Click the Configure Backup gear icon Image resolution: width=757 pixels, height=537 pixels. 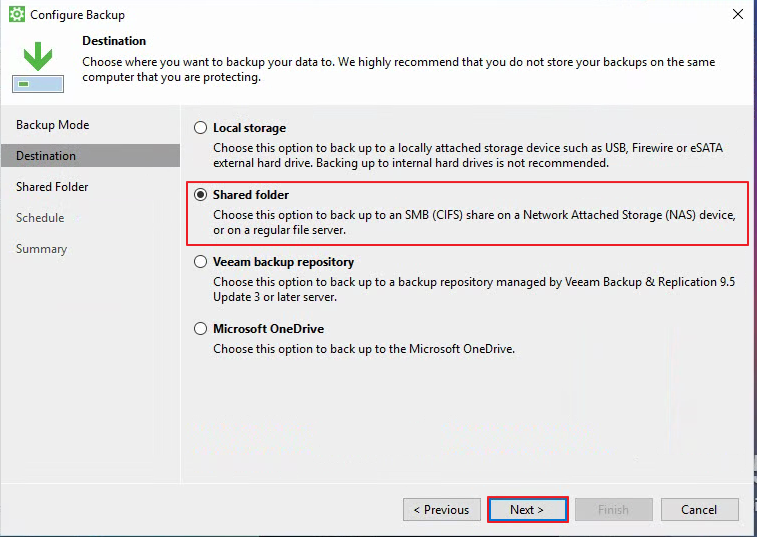click(16, 14)
